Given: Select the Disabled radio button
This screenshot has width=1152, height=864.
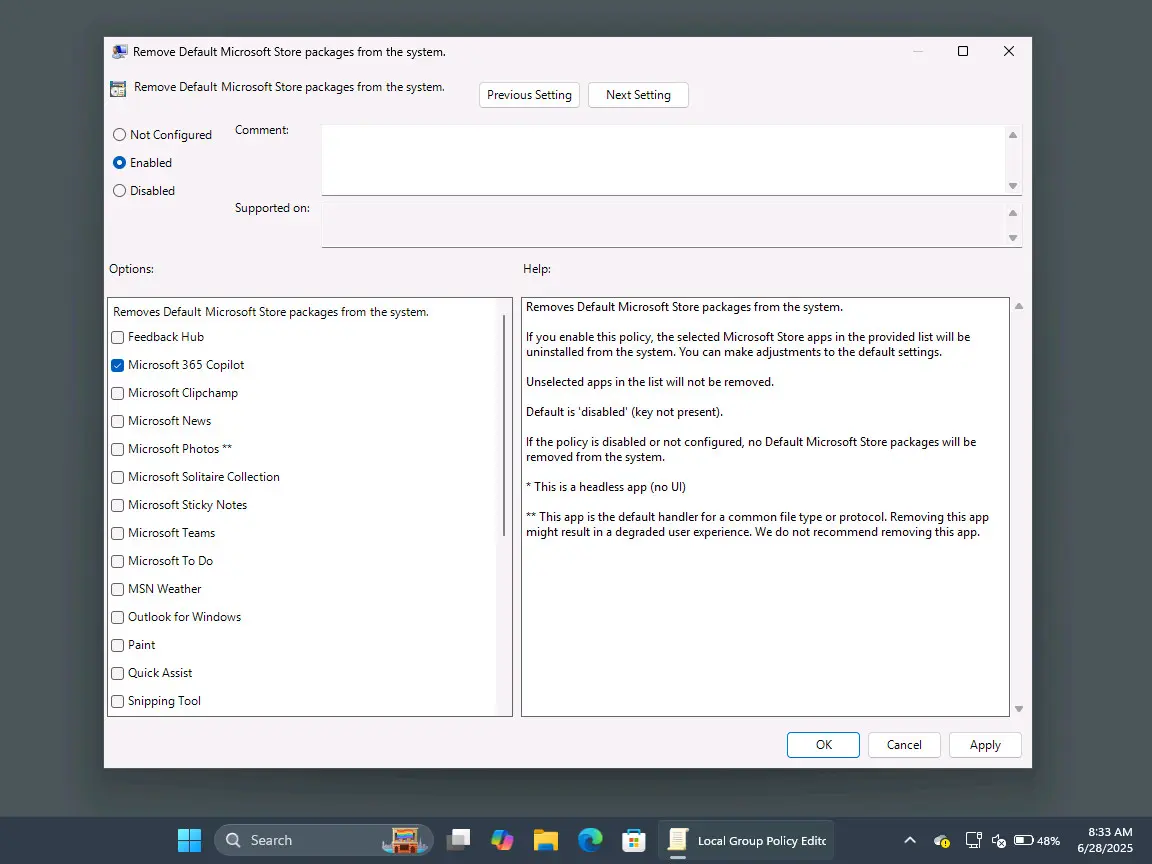Looking at the screenshot, I should click(x=119, y=190).
